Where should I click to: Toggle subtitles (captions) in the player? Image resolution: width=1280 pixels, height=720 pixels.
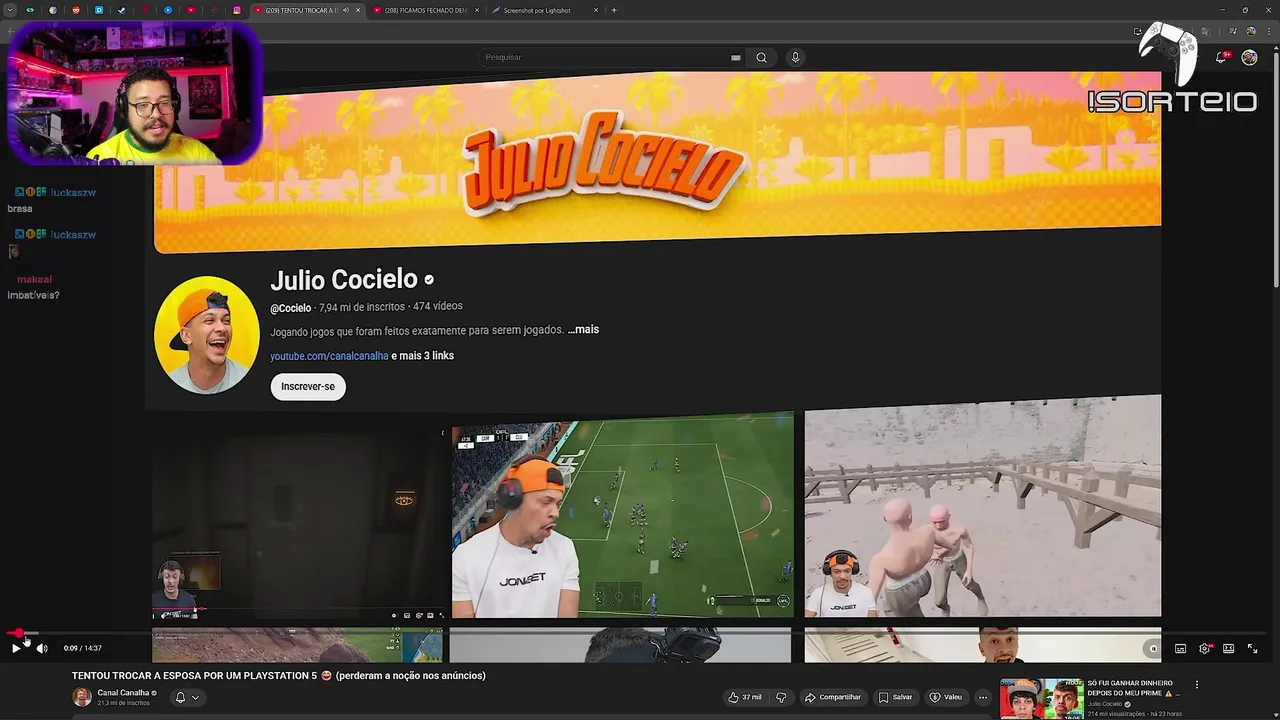pos(1180,648)
